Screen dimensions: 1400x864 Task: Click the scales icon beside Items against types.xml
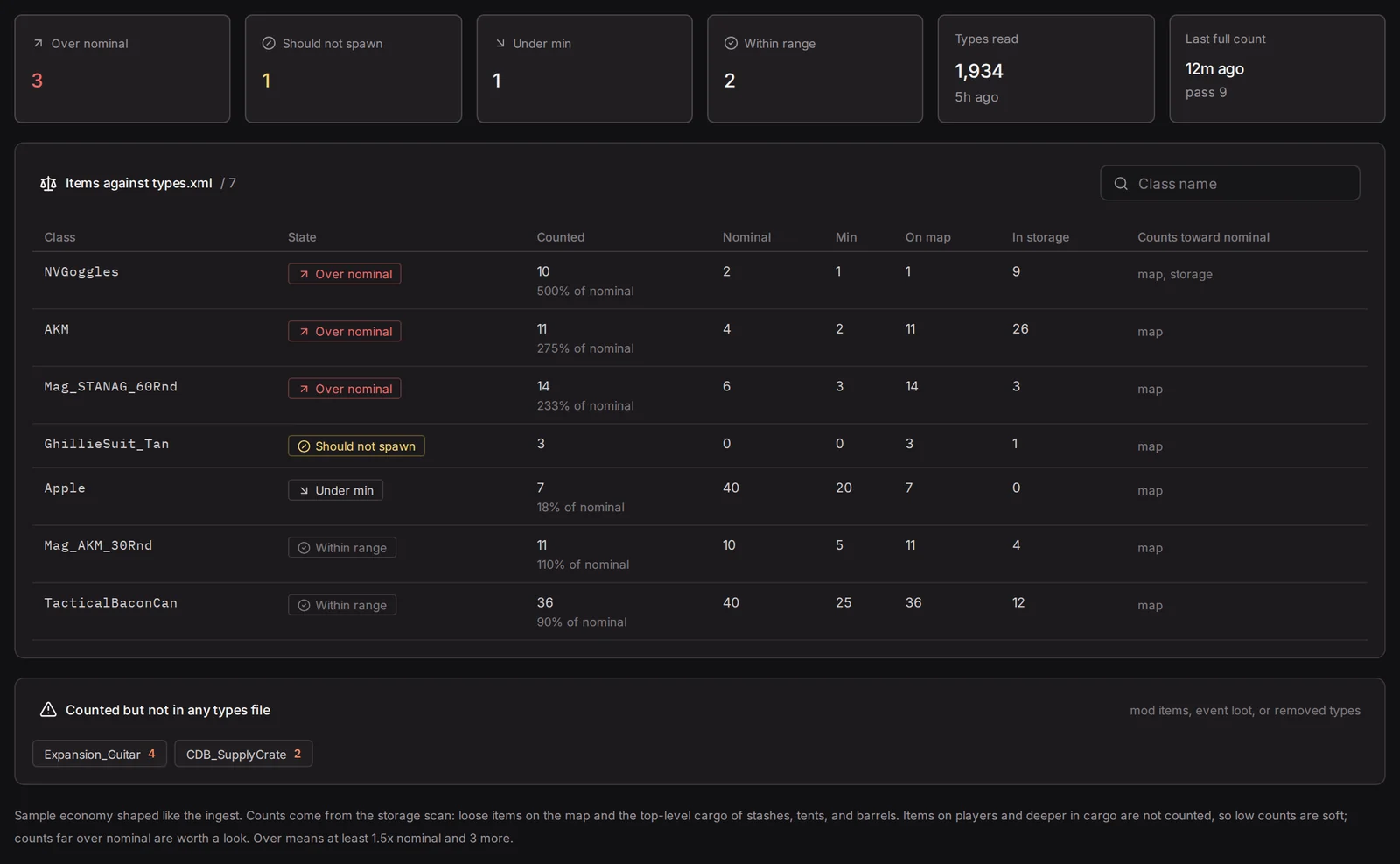pos(48,183)
